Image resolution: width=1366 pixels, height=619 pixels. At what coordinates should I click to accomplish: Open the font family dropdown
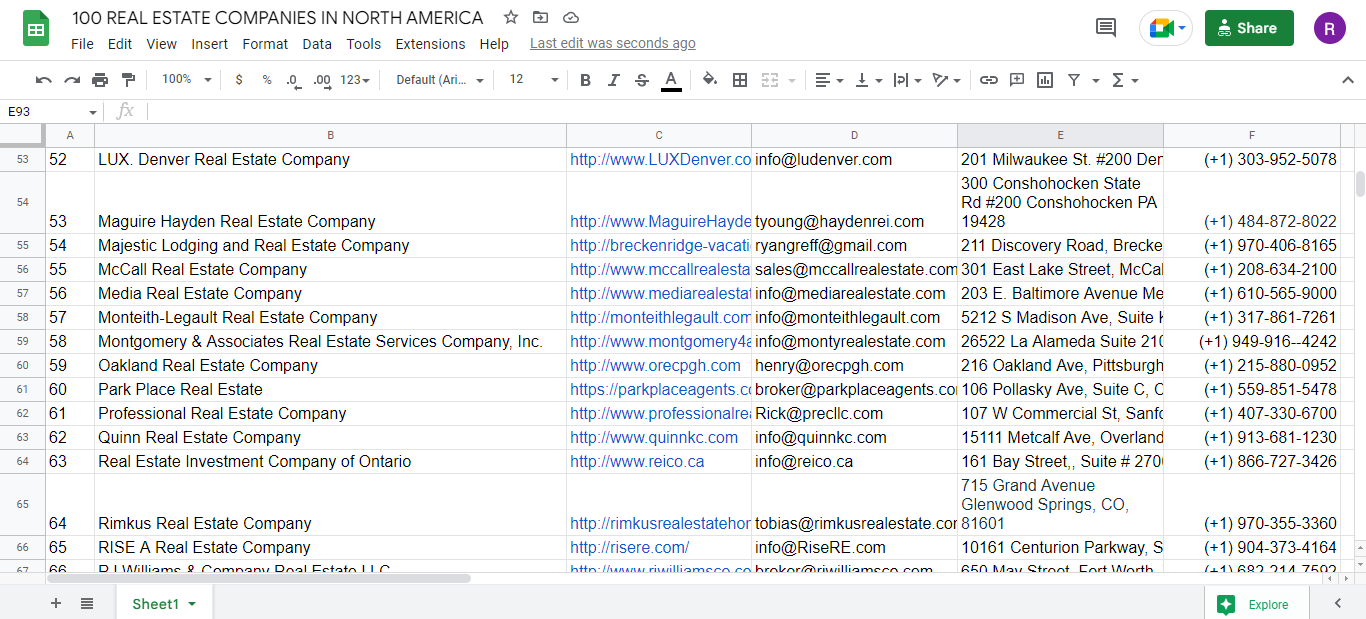(x=439, y=80)
